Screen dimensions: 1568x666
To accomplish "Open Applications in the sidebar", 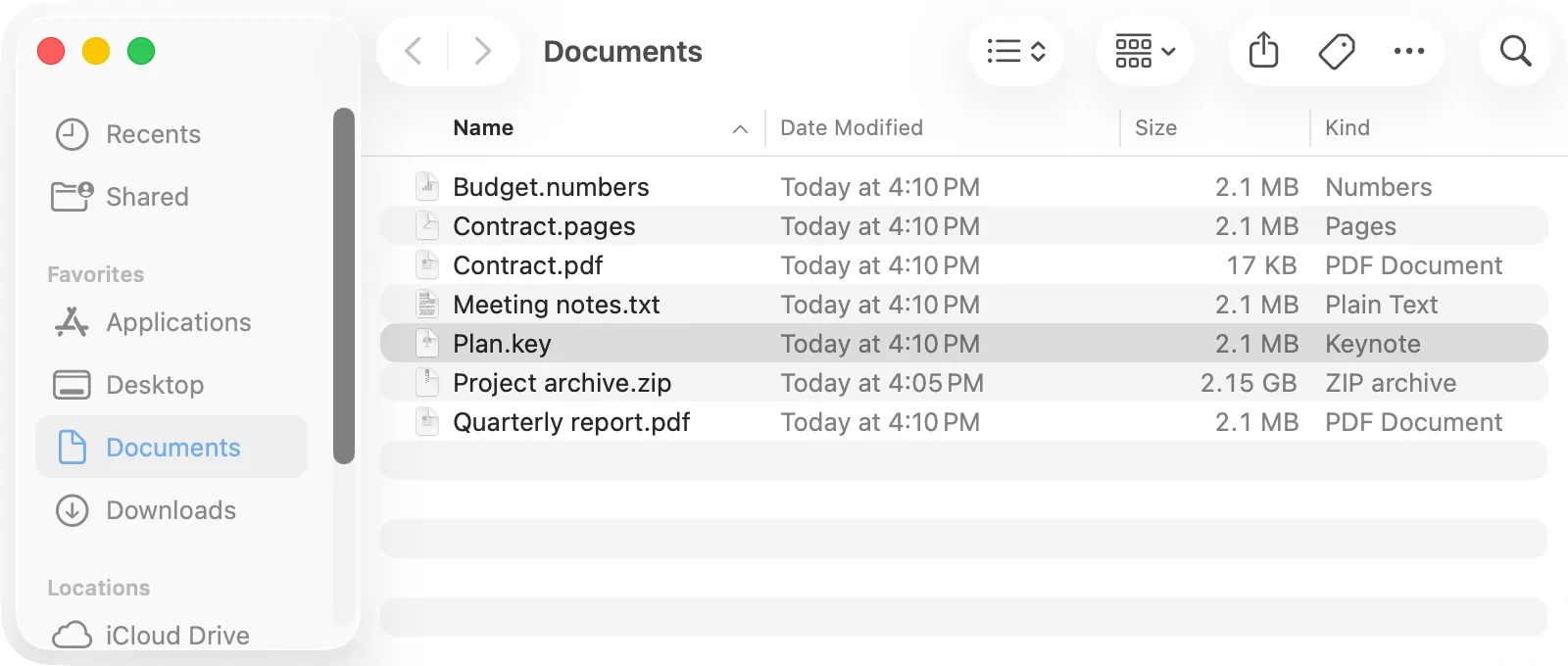I will pos(172,322).
